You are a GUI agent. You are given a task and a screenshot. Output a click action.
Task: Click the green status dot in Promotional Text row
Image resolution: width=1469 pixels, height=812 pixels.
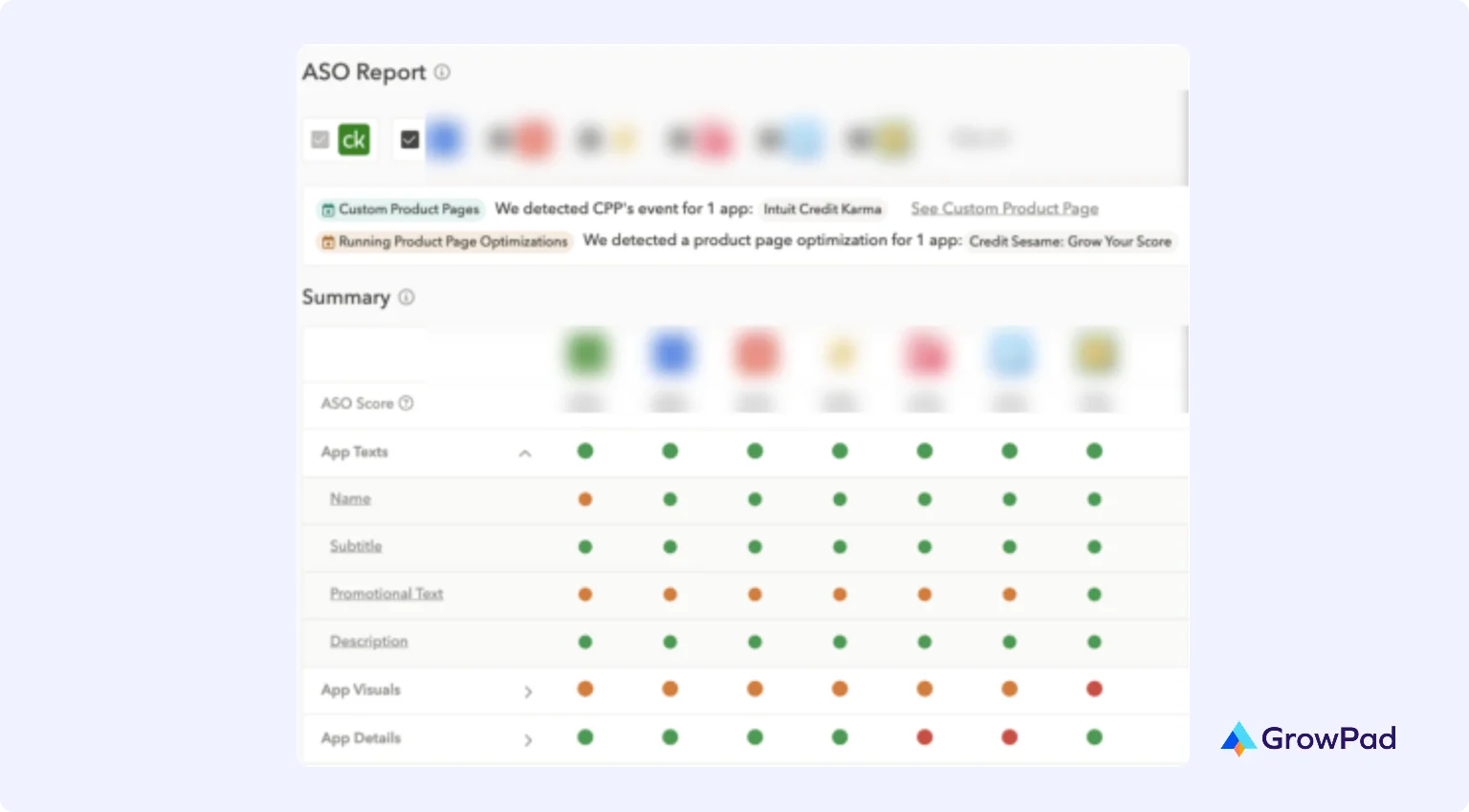coord(1095,594)
